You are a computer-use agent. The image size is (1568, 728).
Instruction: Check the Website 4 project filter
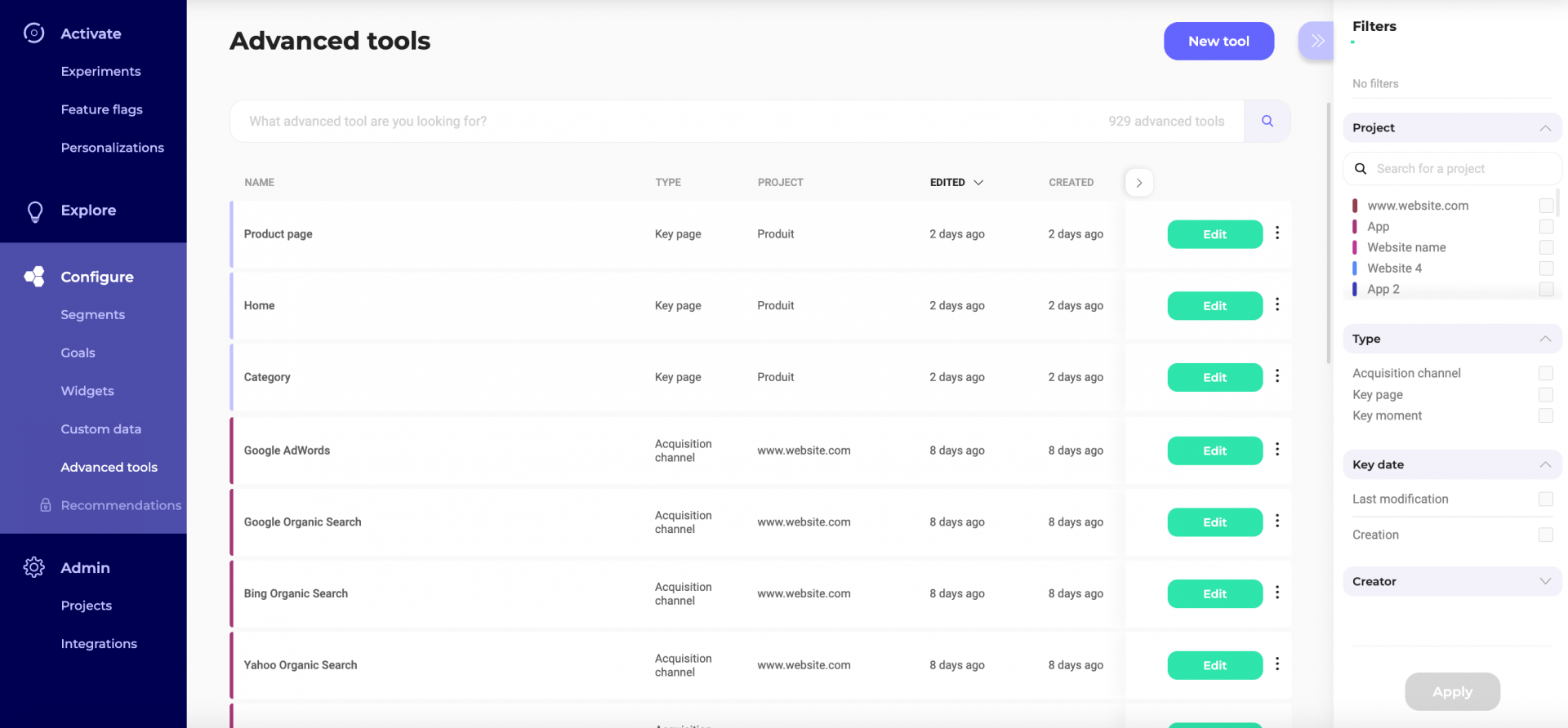coord(1546,268)
